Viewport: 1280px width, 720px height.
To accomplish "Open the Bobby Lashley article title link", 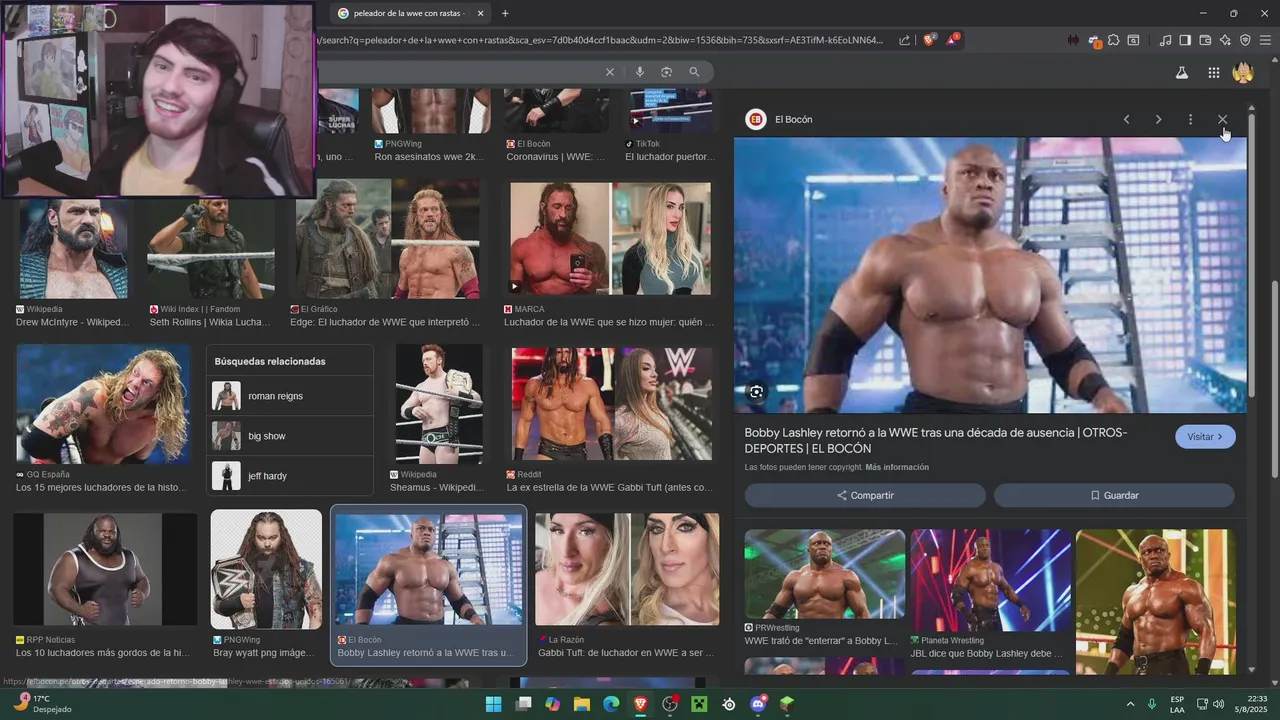I will tap(935, 441).
